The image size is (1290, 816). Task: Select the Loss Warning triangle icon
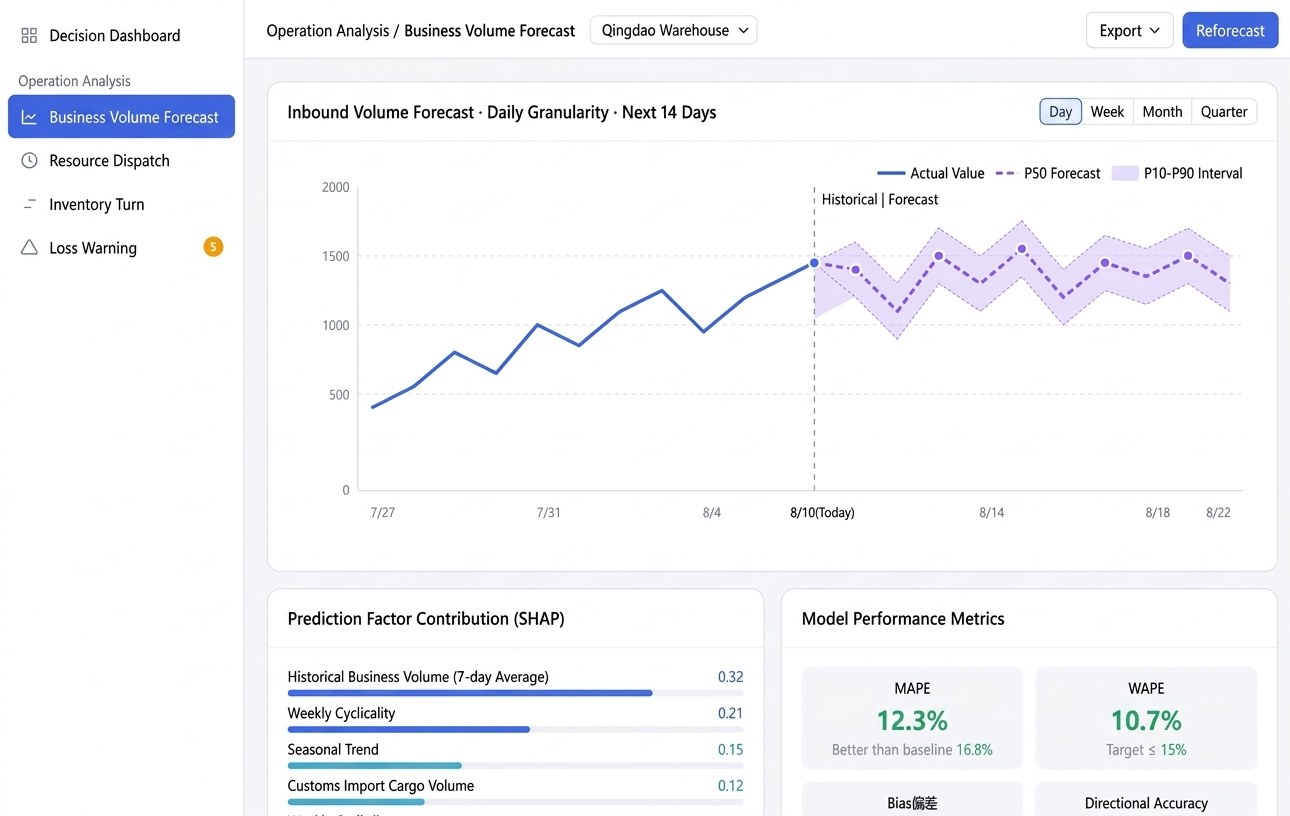coord(29,248)
